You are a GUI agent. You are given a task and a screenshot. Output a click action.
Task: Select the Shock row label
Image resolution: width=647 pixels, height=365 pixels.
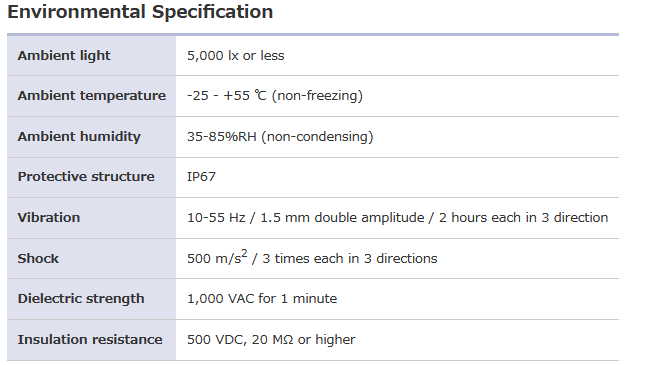point(38,258)
